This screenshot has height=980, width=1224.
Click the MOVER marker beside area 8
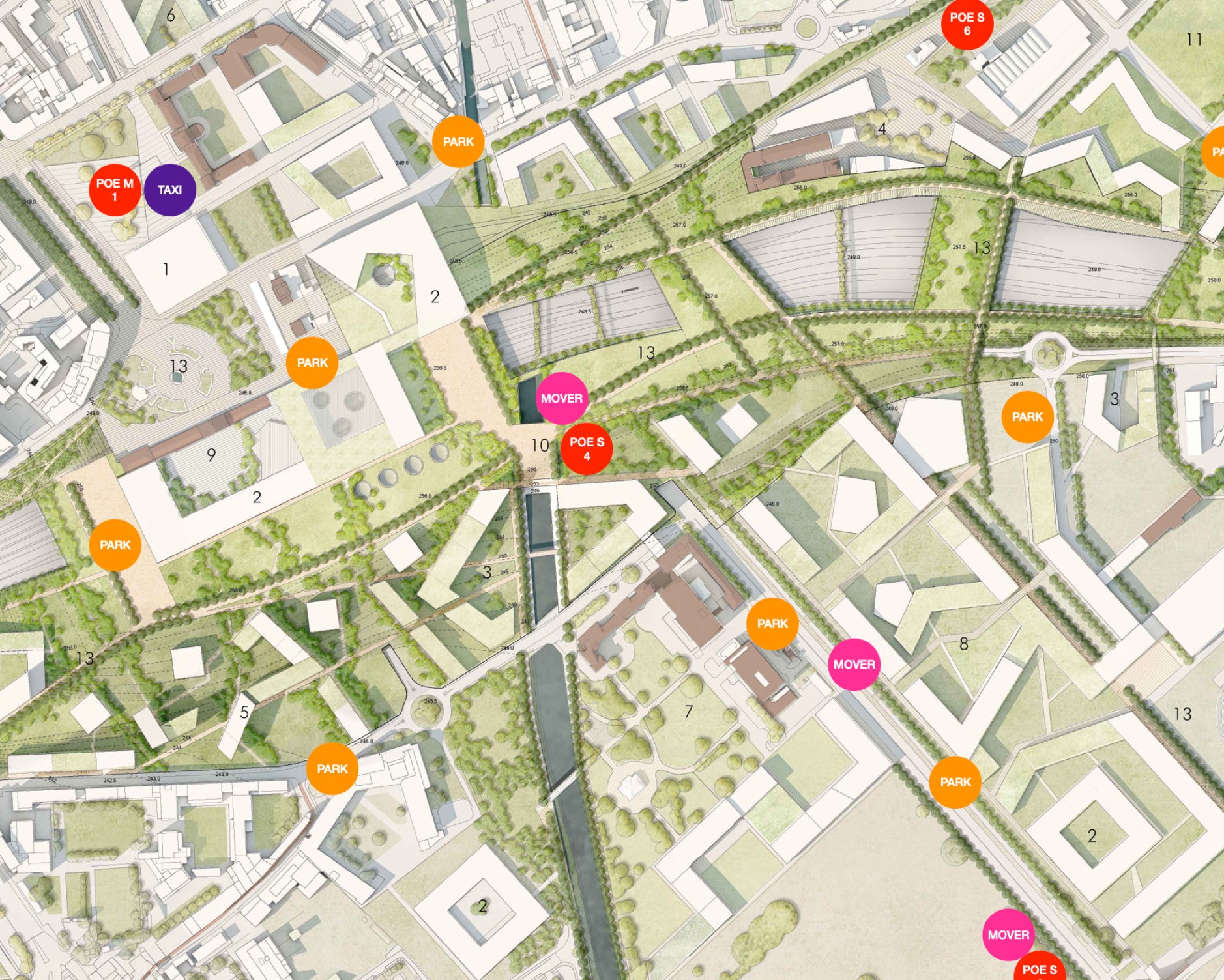click(x=854, y=664)
